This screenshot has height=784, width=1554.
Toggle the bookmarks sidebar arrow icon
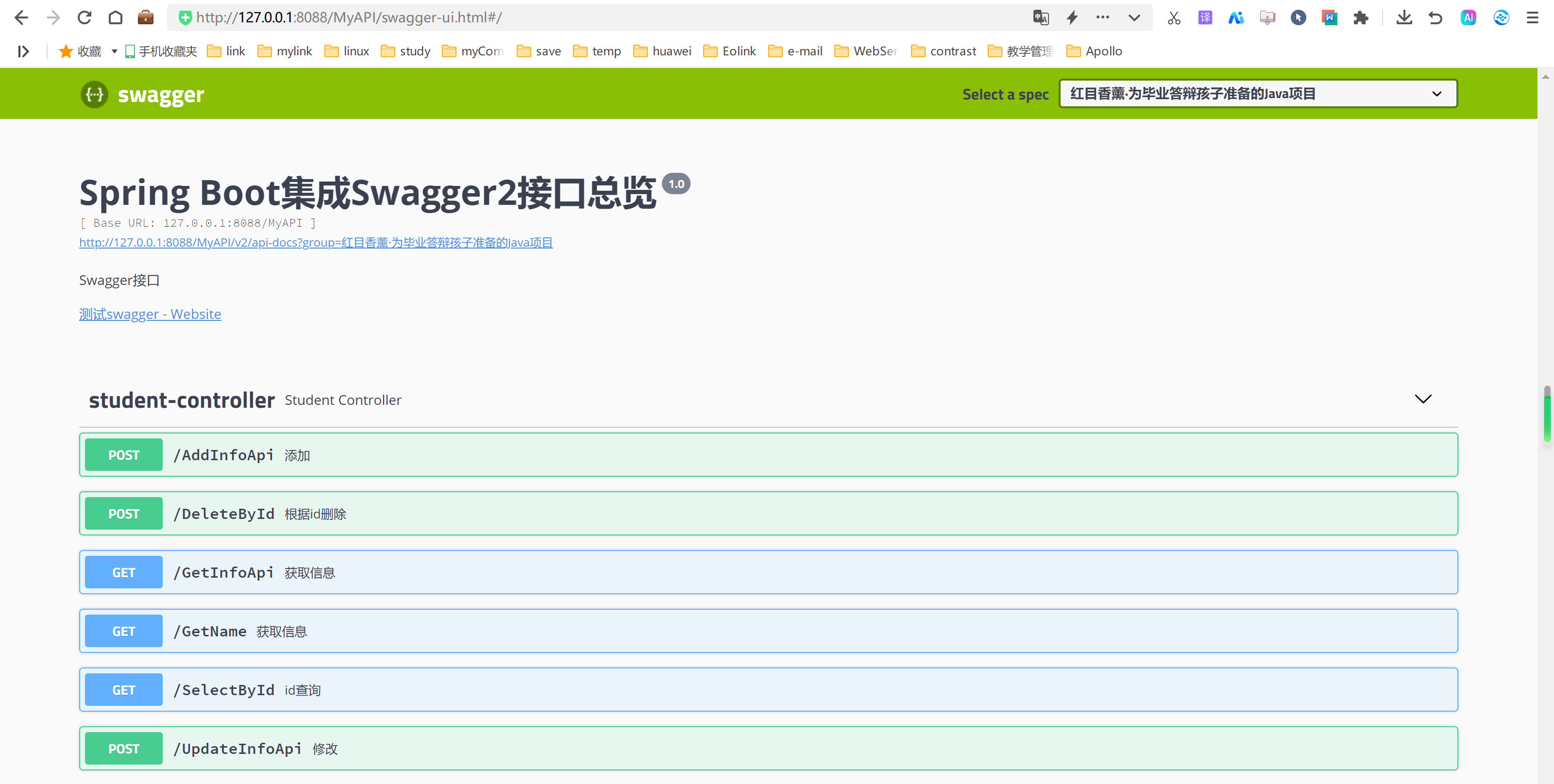(23, 51)
